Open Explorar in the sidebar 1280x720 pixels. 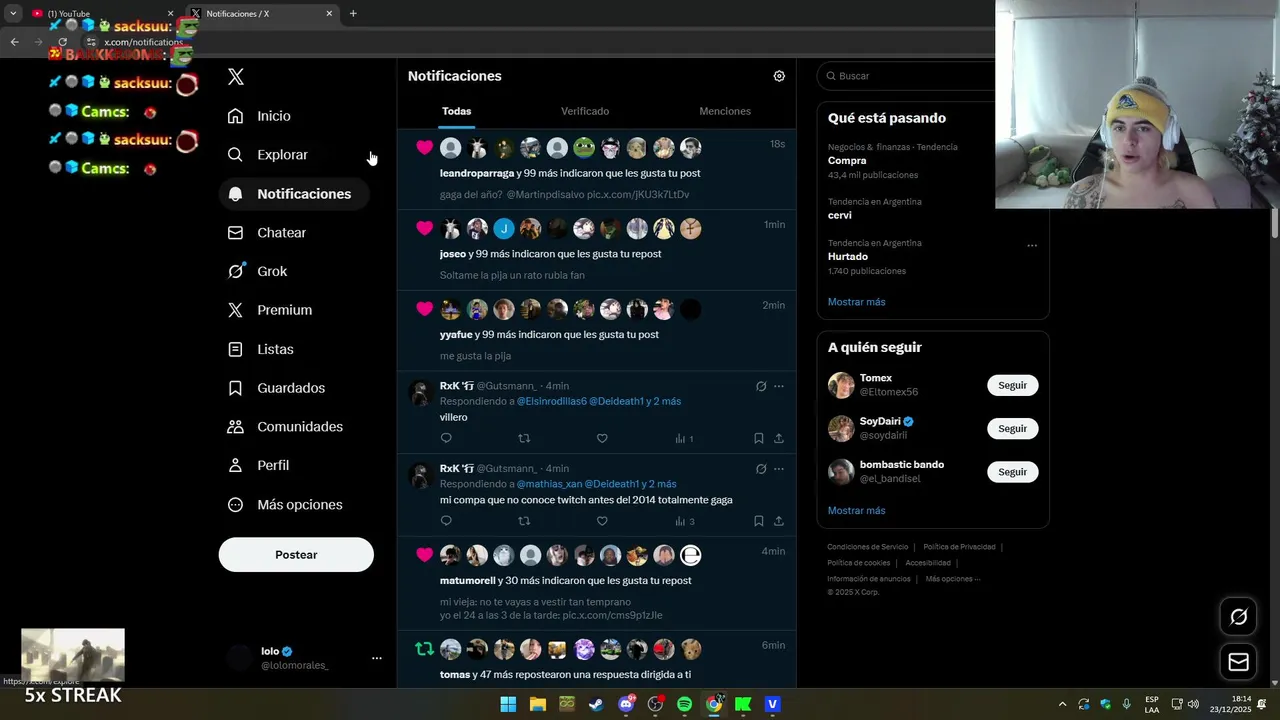point(268,155)
